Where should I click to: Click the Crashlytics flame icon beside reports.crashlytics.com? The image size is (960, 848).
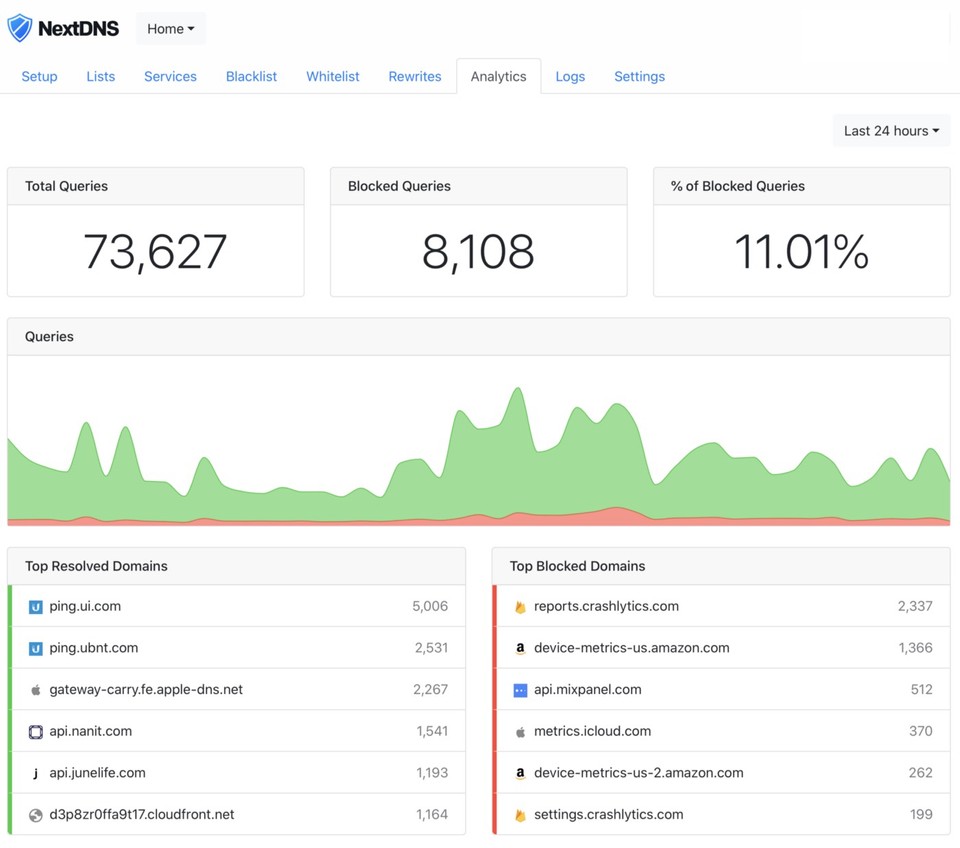(x=520, y=606)
